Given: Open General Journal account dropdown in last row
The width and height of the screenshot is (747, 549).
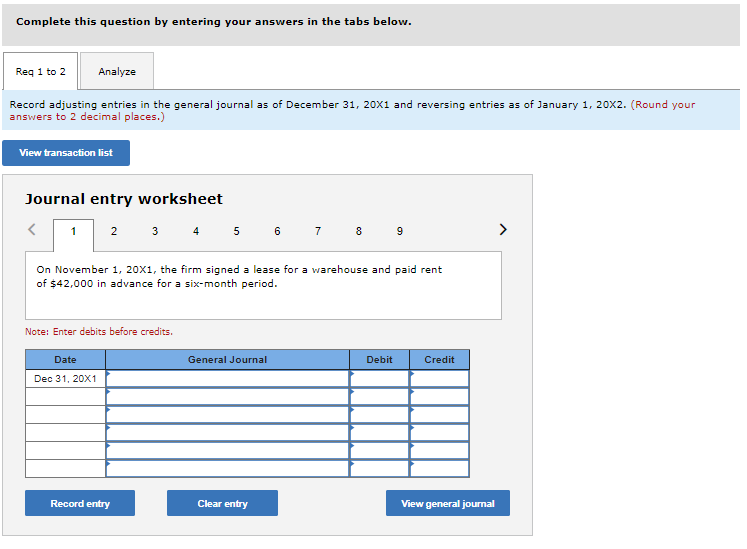Looking at the screenshot, I should pyautogui.click(x=228, y=468).
